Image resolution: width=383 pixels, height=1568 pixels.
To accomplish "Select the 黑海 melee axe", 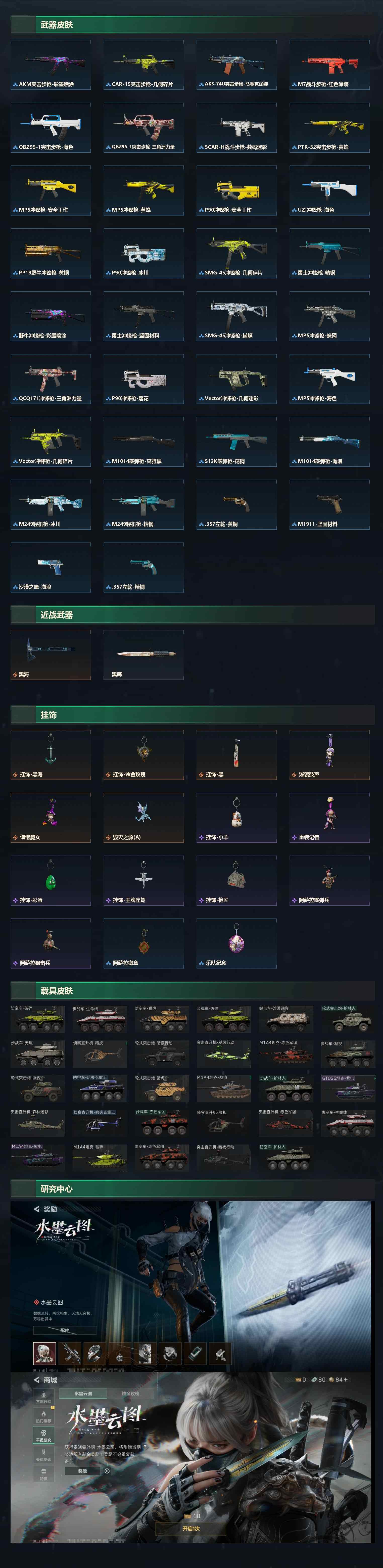I will [x=51, y=655].
